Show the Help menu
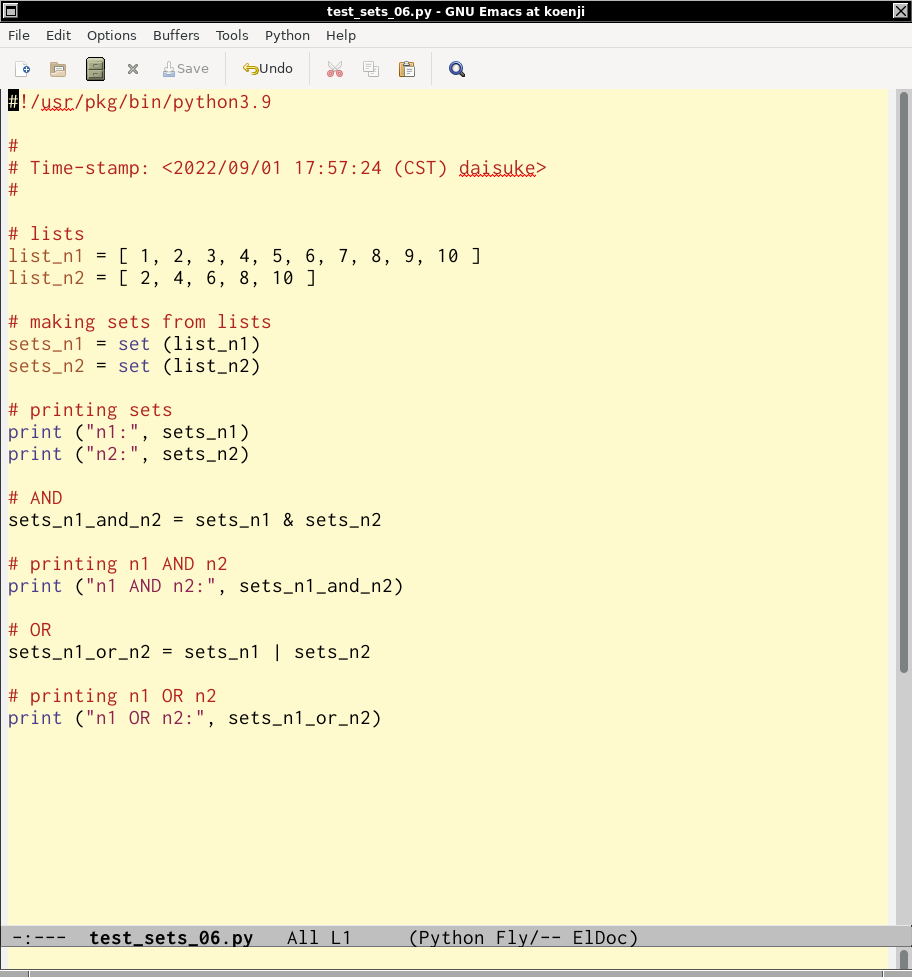The width and height of the screenshot is (912, 977). coord(341,35)
